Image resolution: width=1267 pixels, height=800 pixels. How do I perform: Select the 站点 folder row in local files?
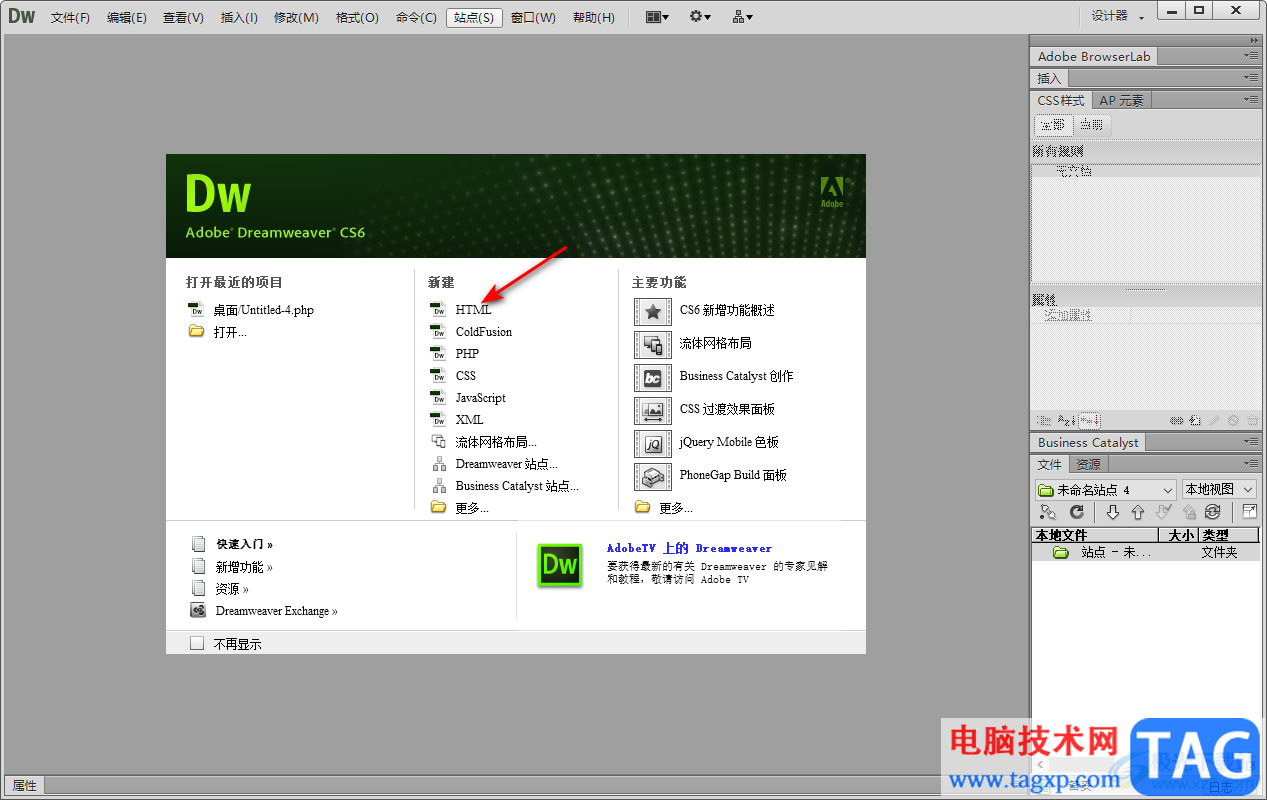[x=1145, y=552]
